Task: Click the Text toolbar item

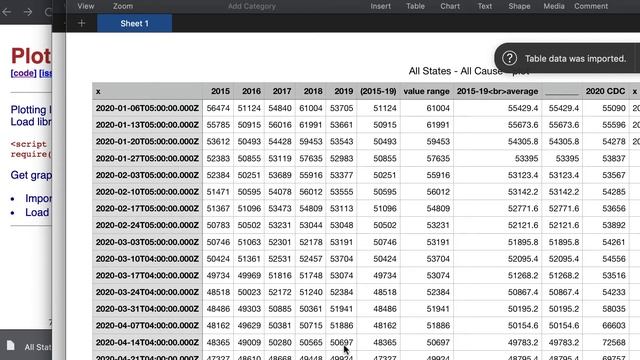Action: pyautogui.click(x=484, y=6)
